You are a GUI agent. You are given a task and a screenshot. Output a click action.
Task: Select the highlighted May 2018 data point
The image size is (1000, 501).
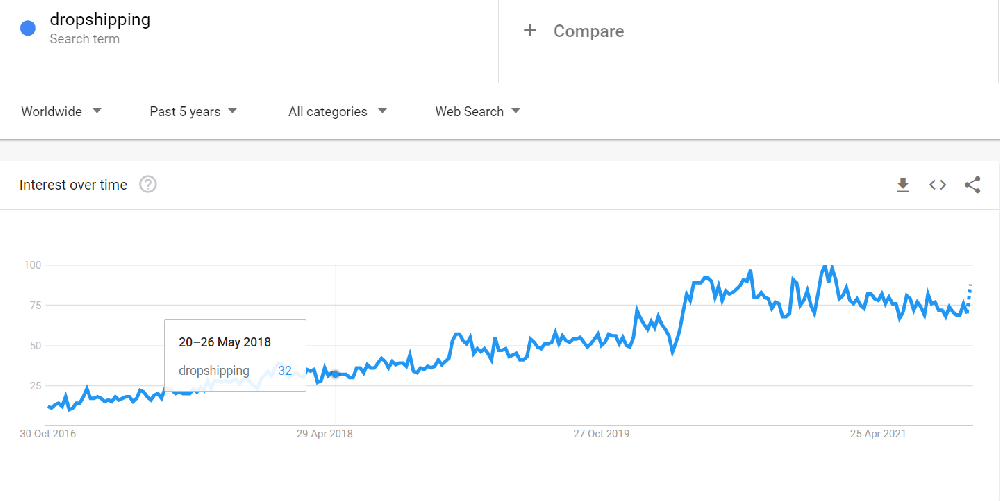pyautogui.click(x=335, y=374)
